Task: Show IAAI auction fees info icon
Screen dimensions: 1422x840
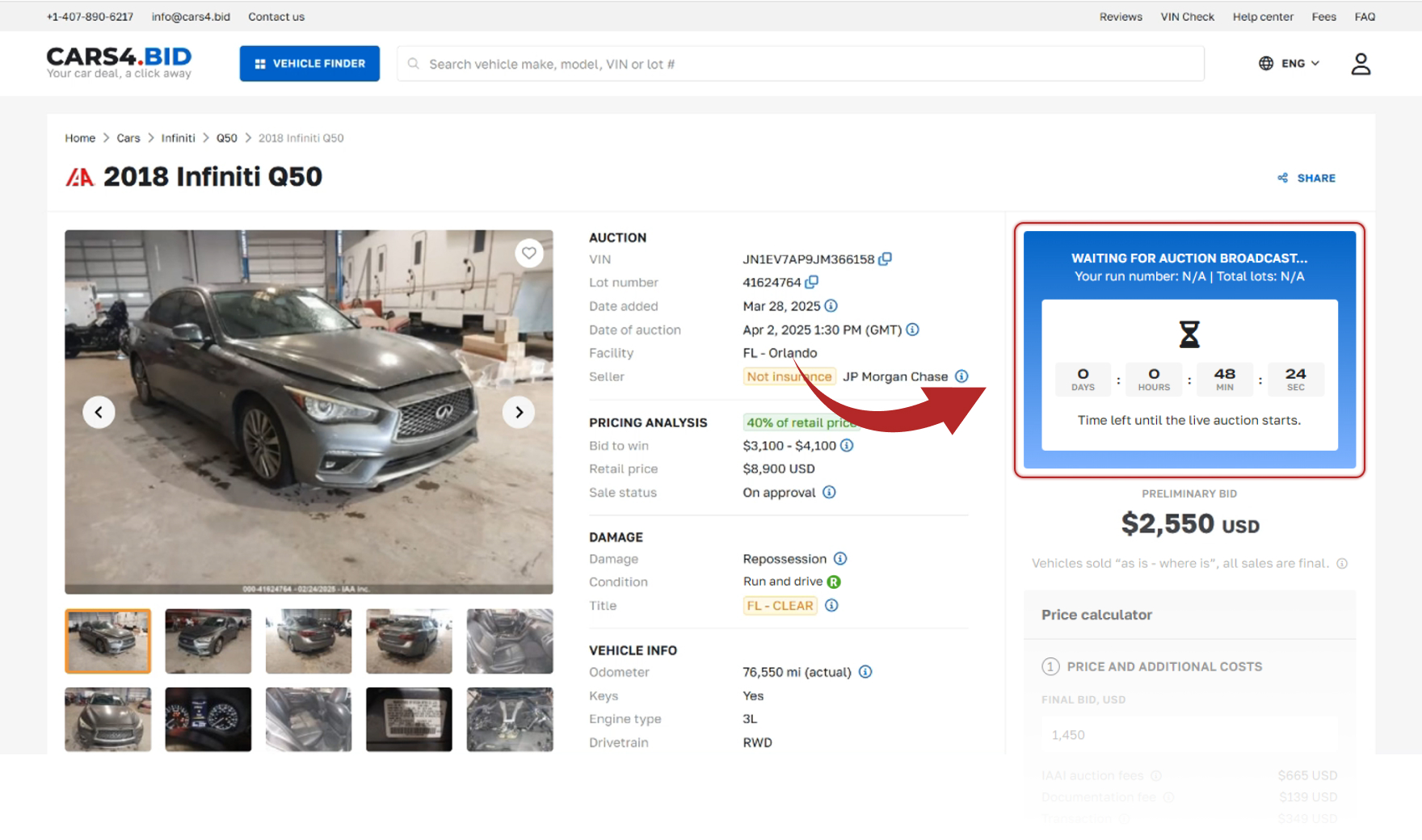Action: click(x=1156, y=776)
